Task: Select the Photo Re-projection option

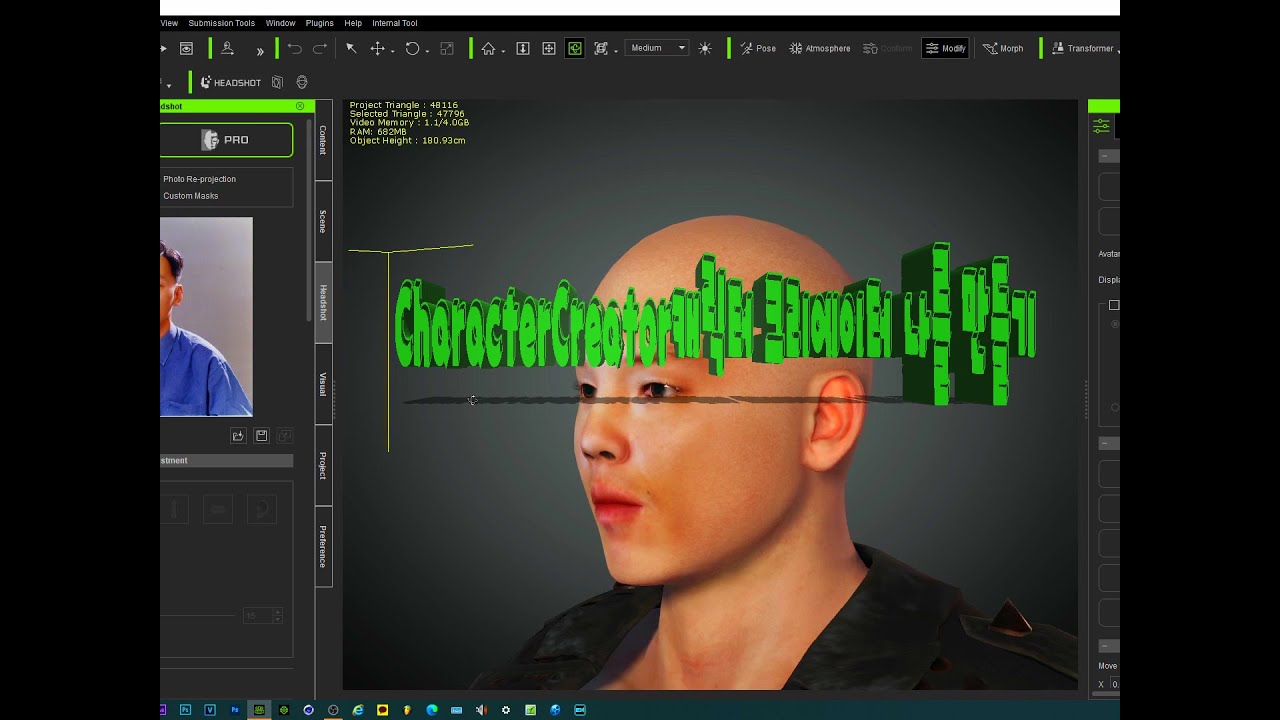Action: coord(200,179)
